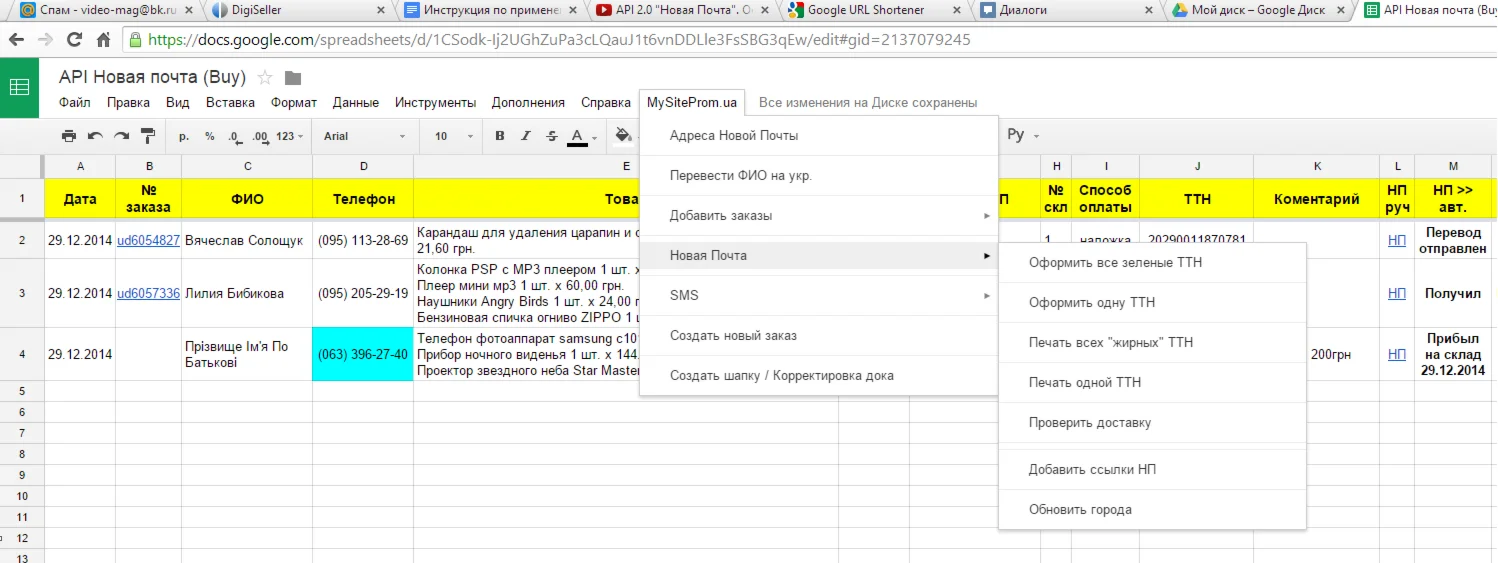
Task: Select cyan phone cell (063) 396-27-40
Action: [x=363, y=354]
